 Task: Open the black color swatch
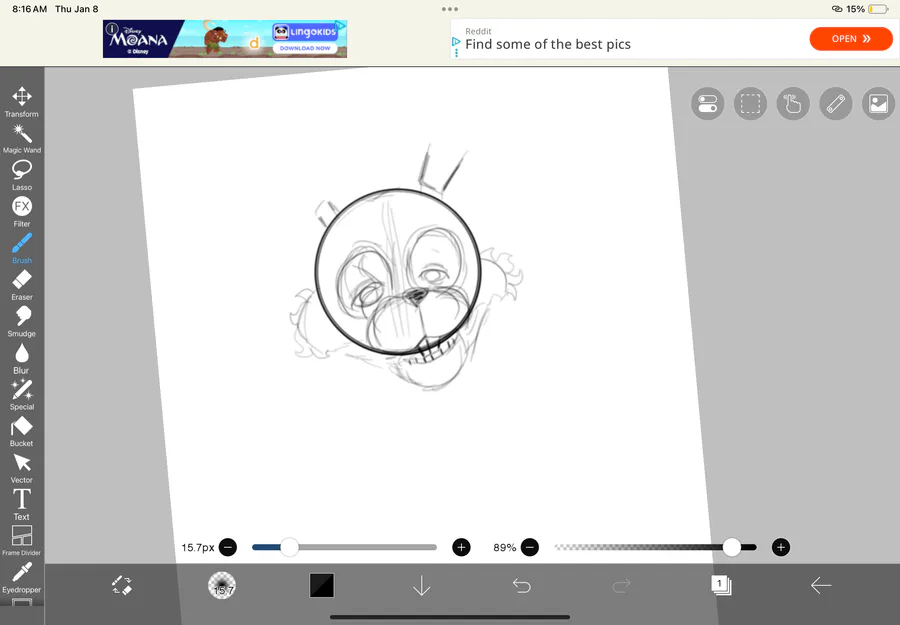[322, 585]
